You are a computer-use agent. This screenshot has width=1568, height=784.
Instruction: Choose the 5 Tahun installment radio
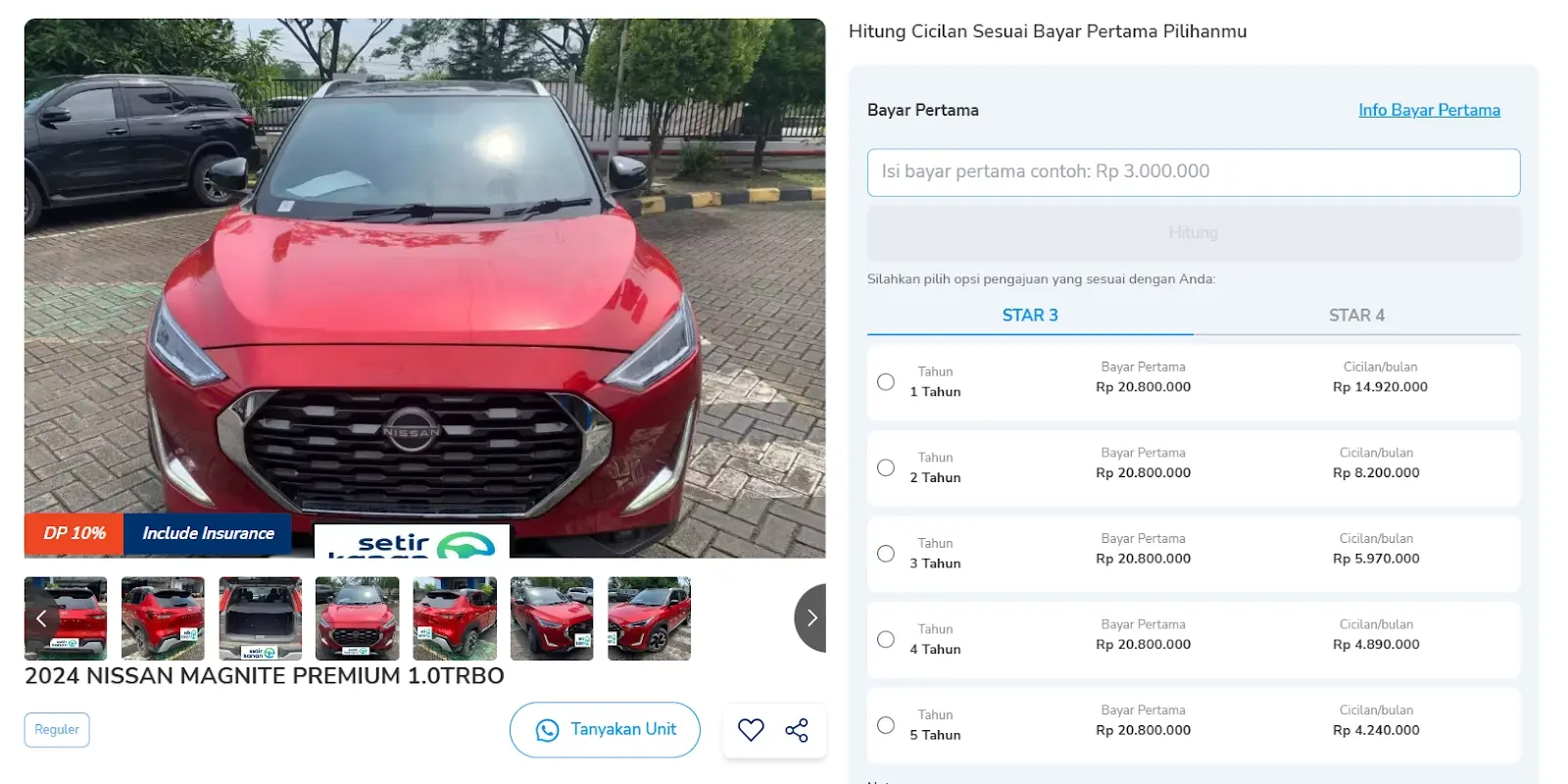886,725
